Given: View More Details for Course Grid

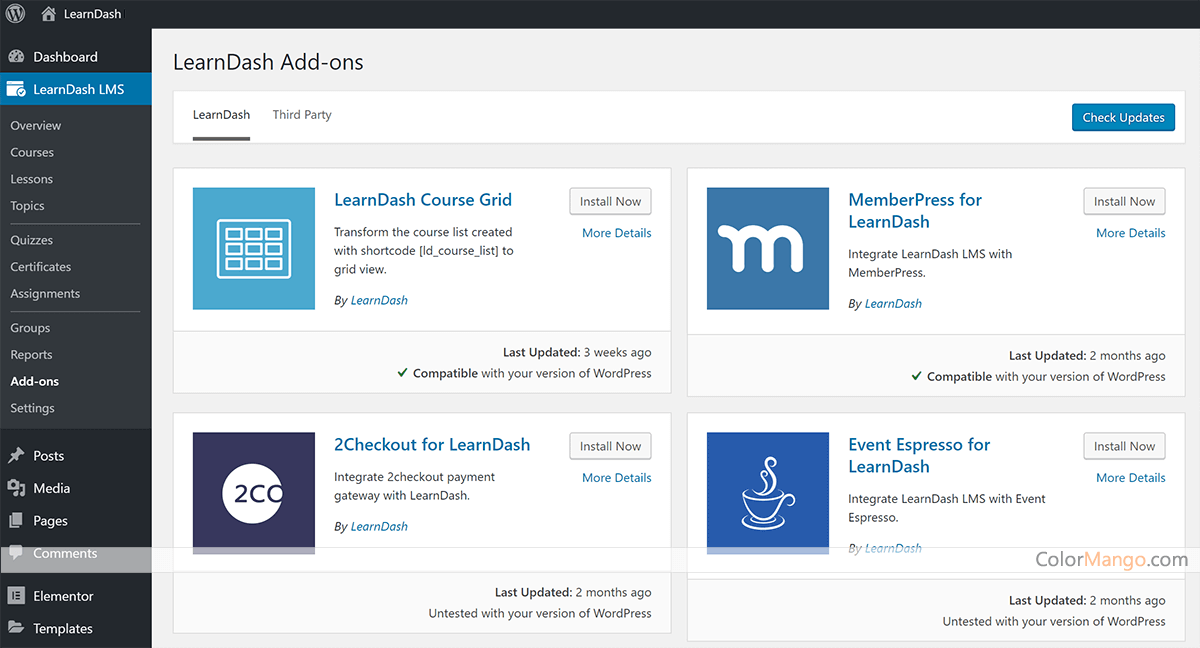Looking at the screenshot, I should click(x=617, y=233).
